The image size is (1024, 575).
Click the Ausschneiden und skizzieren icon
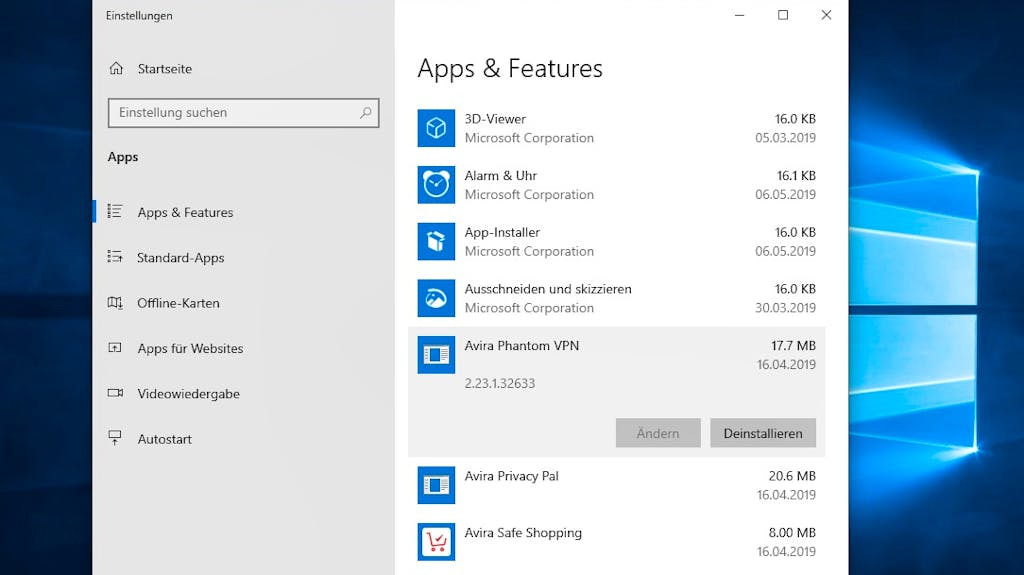tap(436, 298)
